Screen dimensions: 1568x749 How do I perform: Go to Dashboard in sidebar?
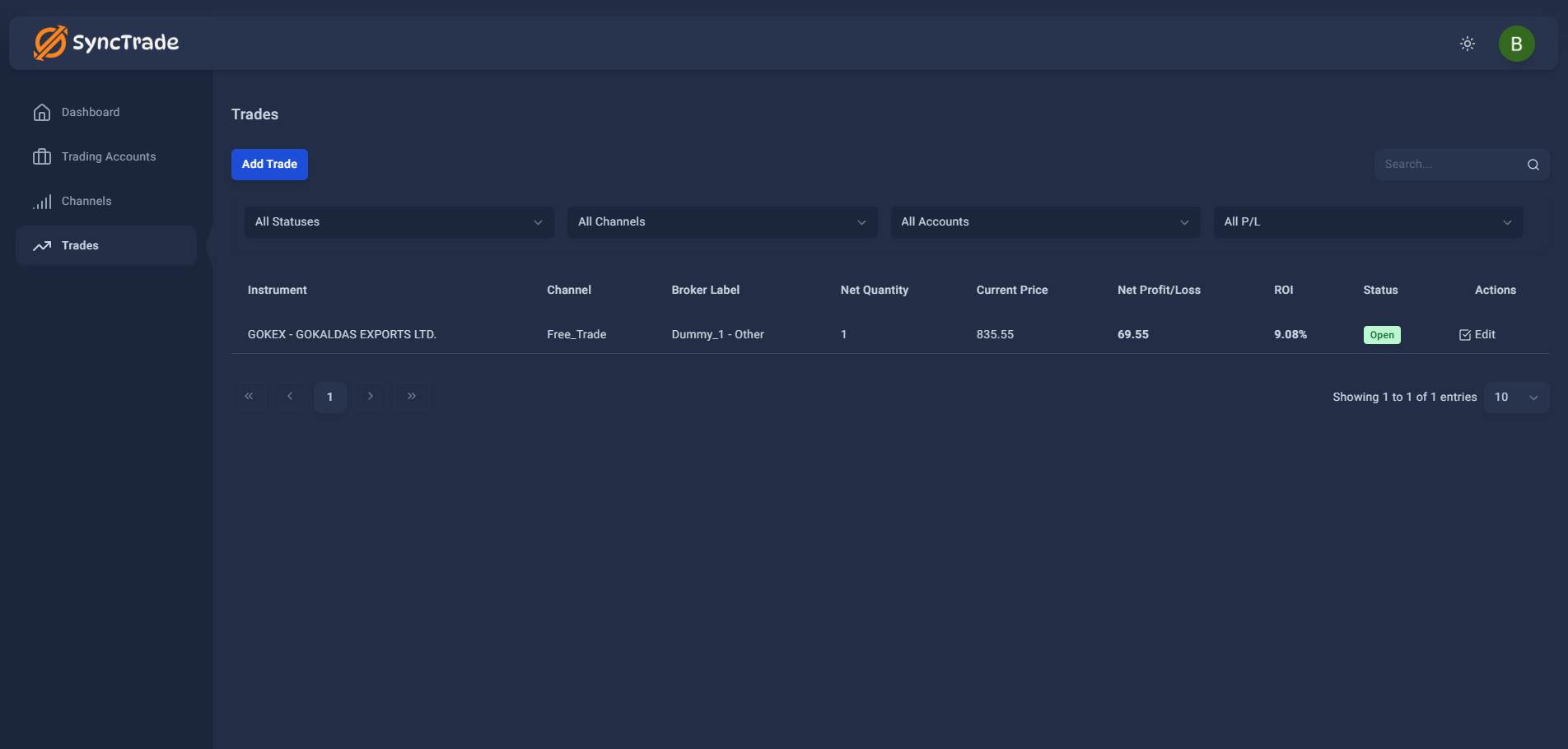(x=91, y=112)
